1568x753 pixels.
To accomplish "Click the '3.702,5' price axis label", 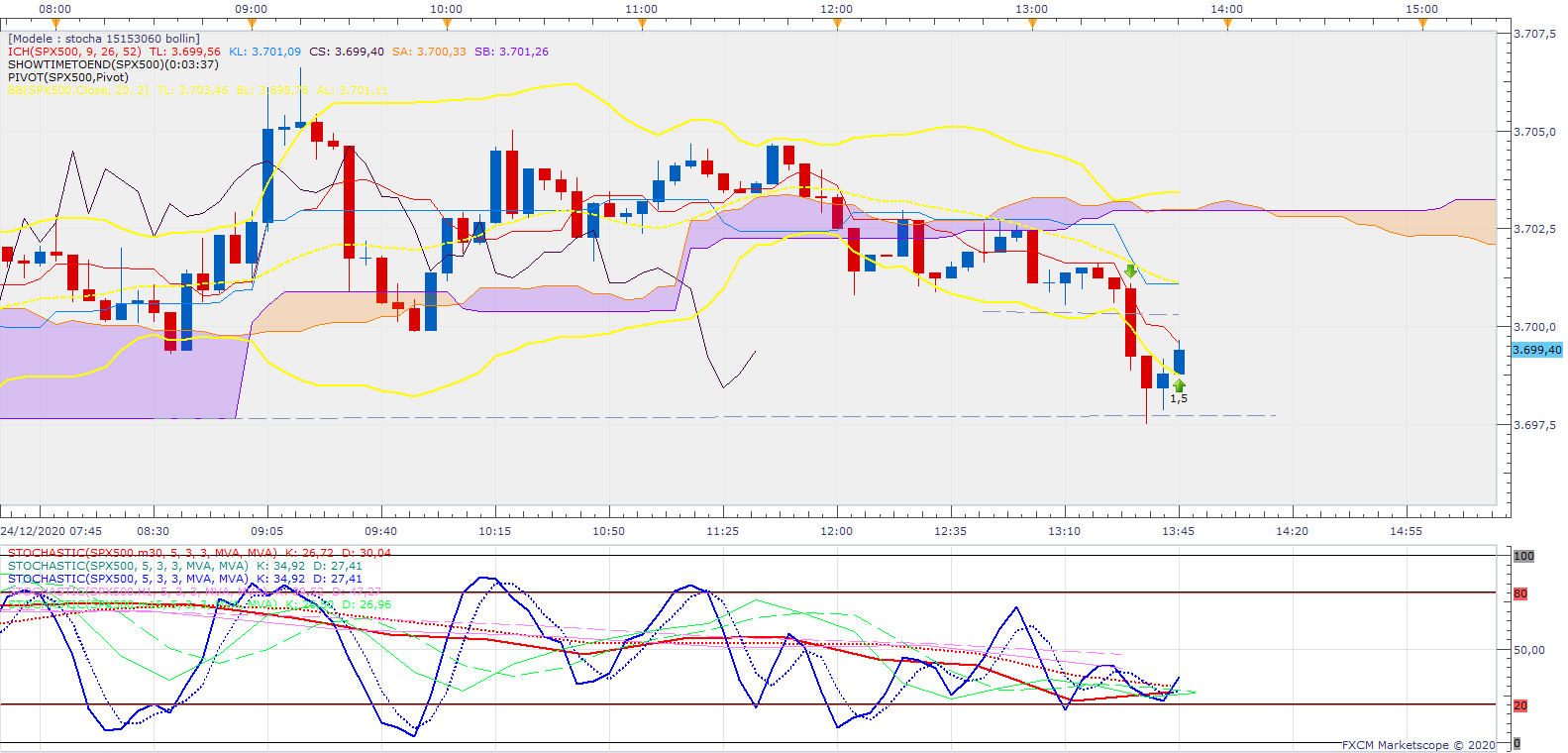I will [1535, 229].
